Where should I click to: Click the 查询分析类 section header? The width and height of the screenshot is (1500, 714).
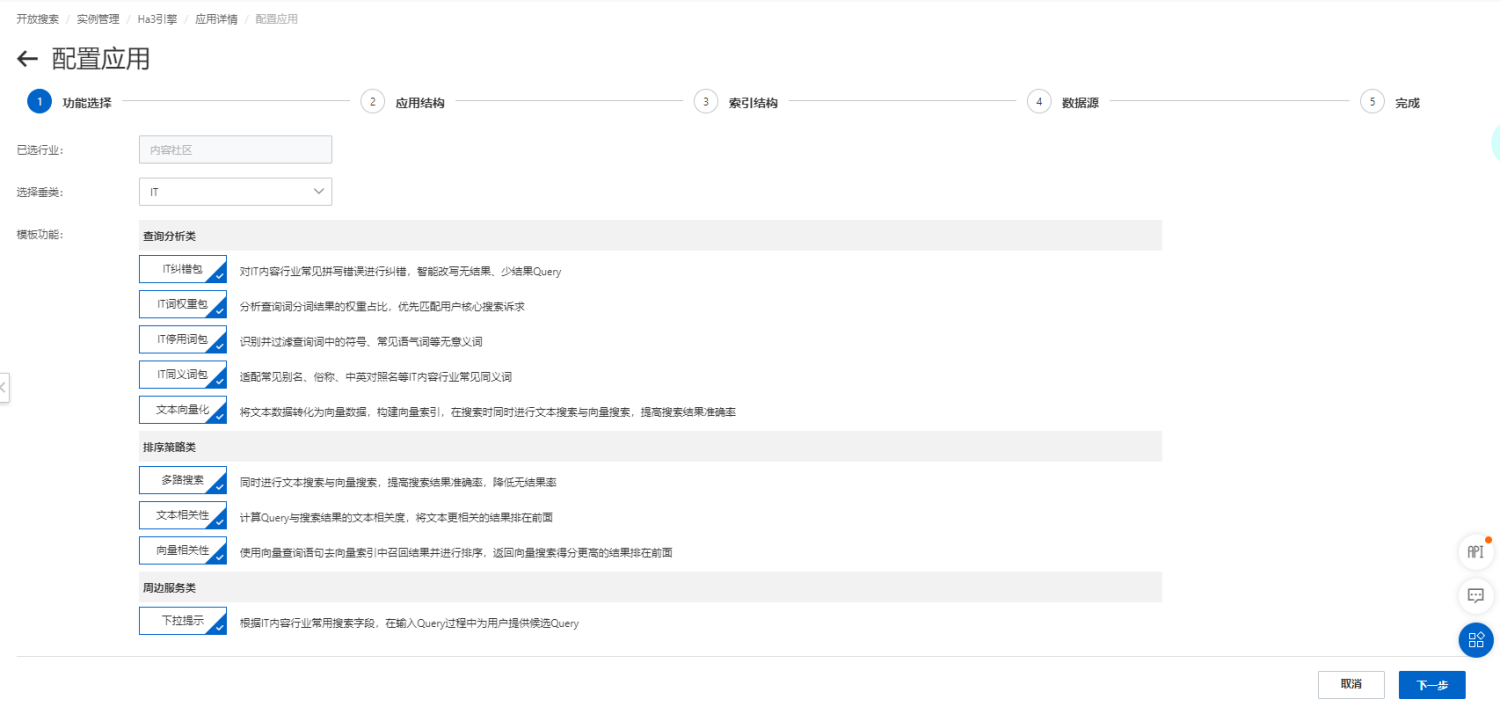(x=650, y=236)
